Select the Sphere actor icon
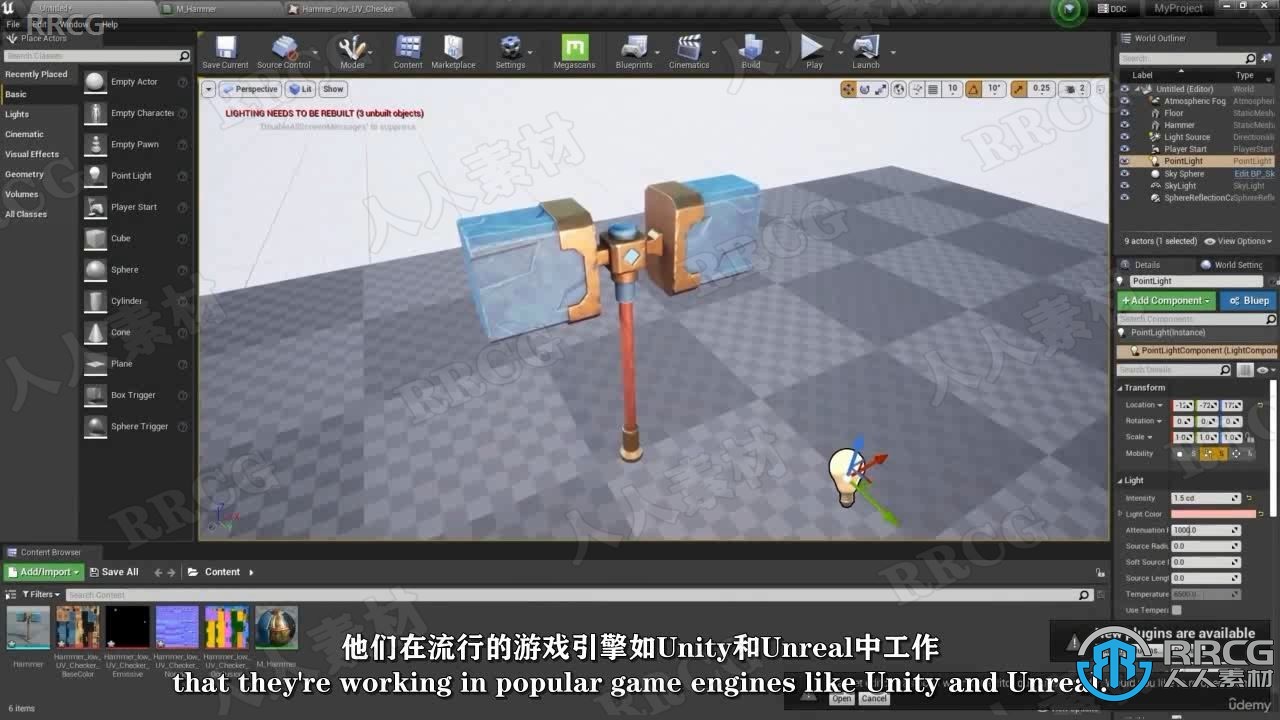Viewport: 1280px width, 720px height. tap(95, 270)
